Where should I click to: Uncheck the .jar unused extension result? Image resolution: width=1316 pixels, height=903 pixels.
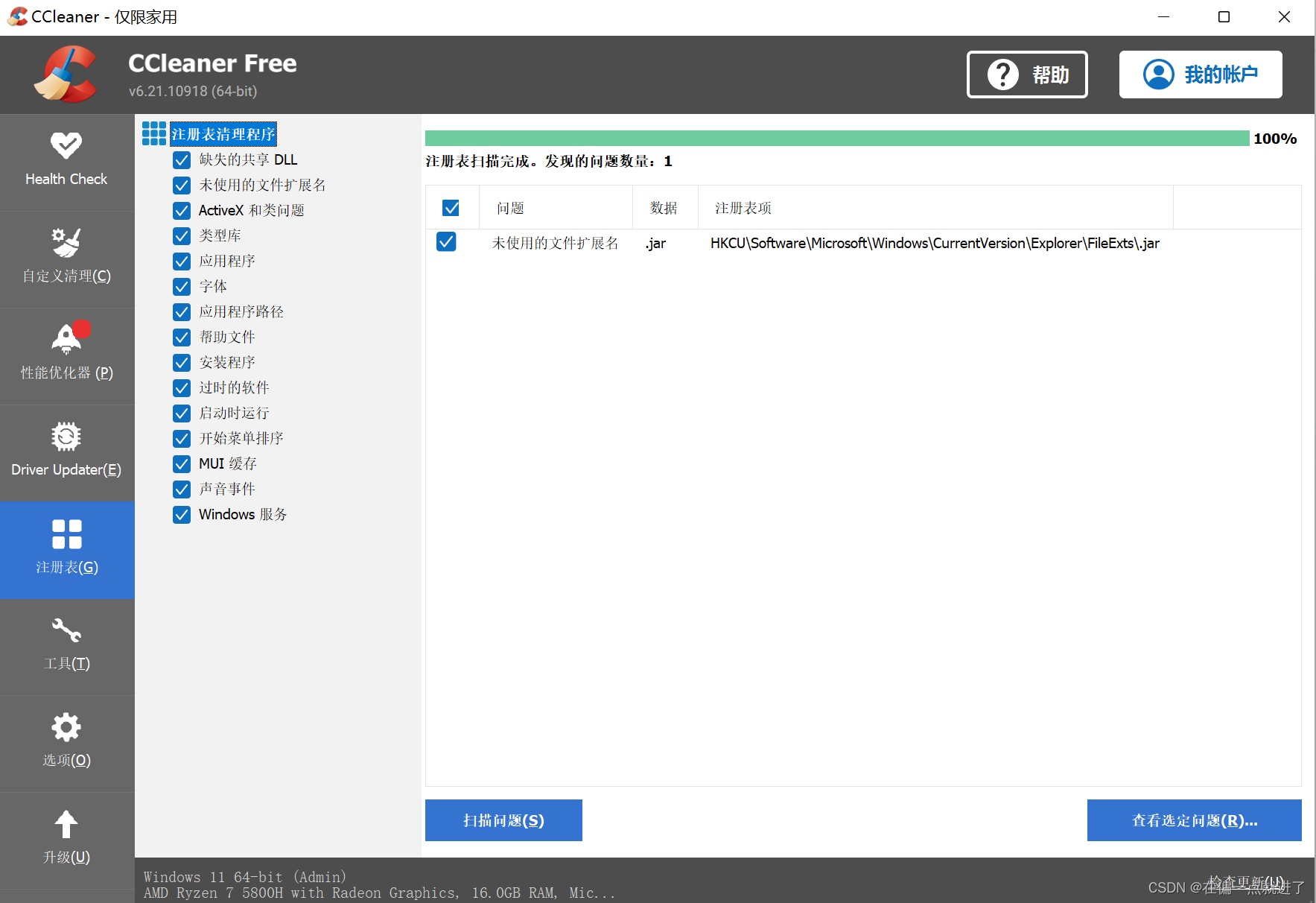(446, 242)
